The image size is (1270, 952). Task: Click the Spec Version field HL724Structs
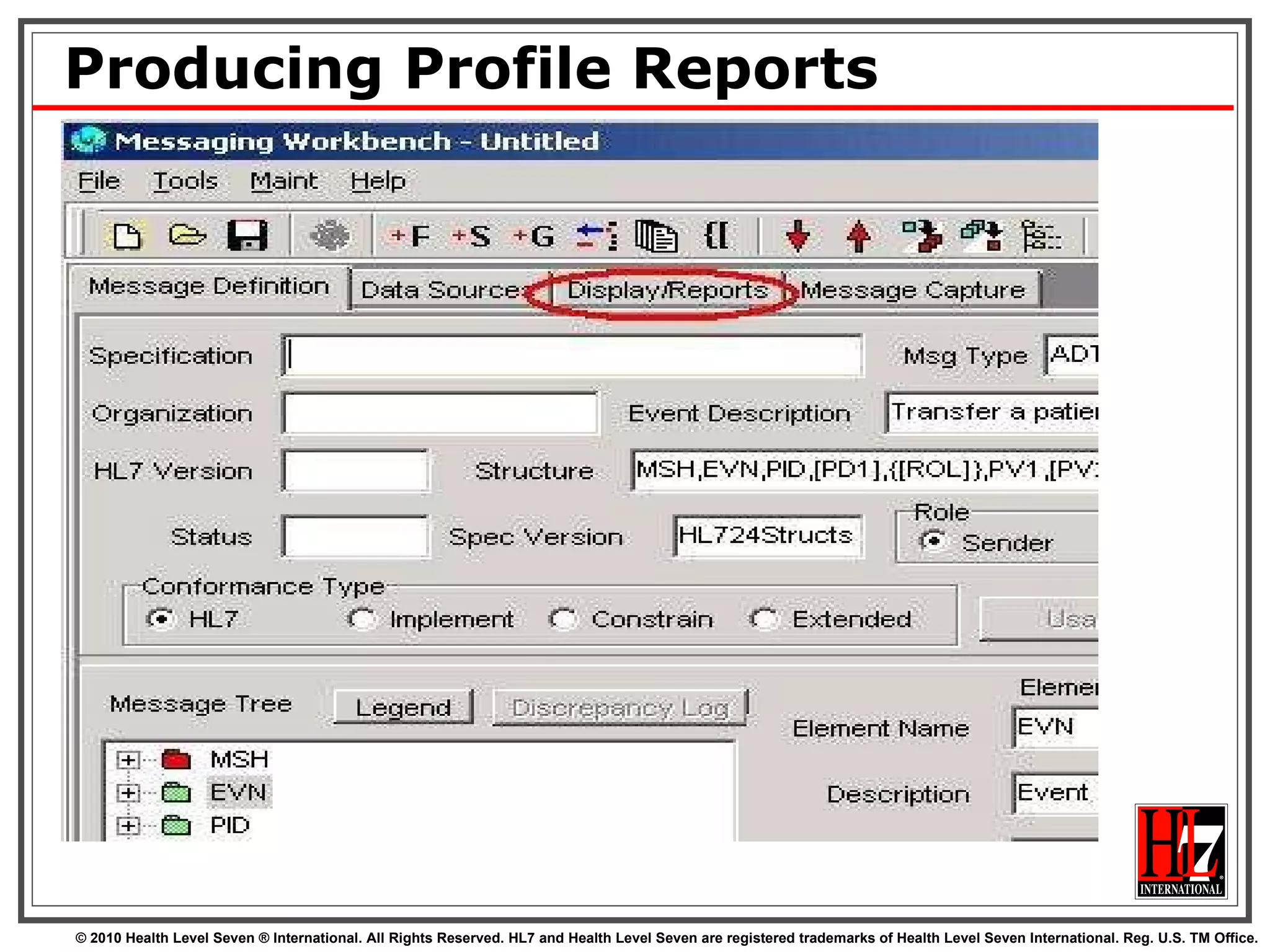pos(768,536)
